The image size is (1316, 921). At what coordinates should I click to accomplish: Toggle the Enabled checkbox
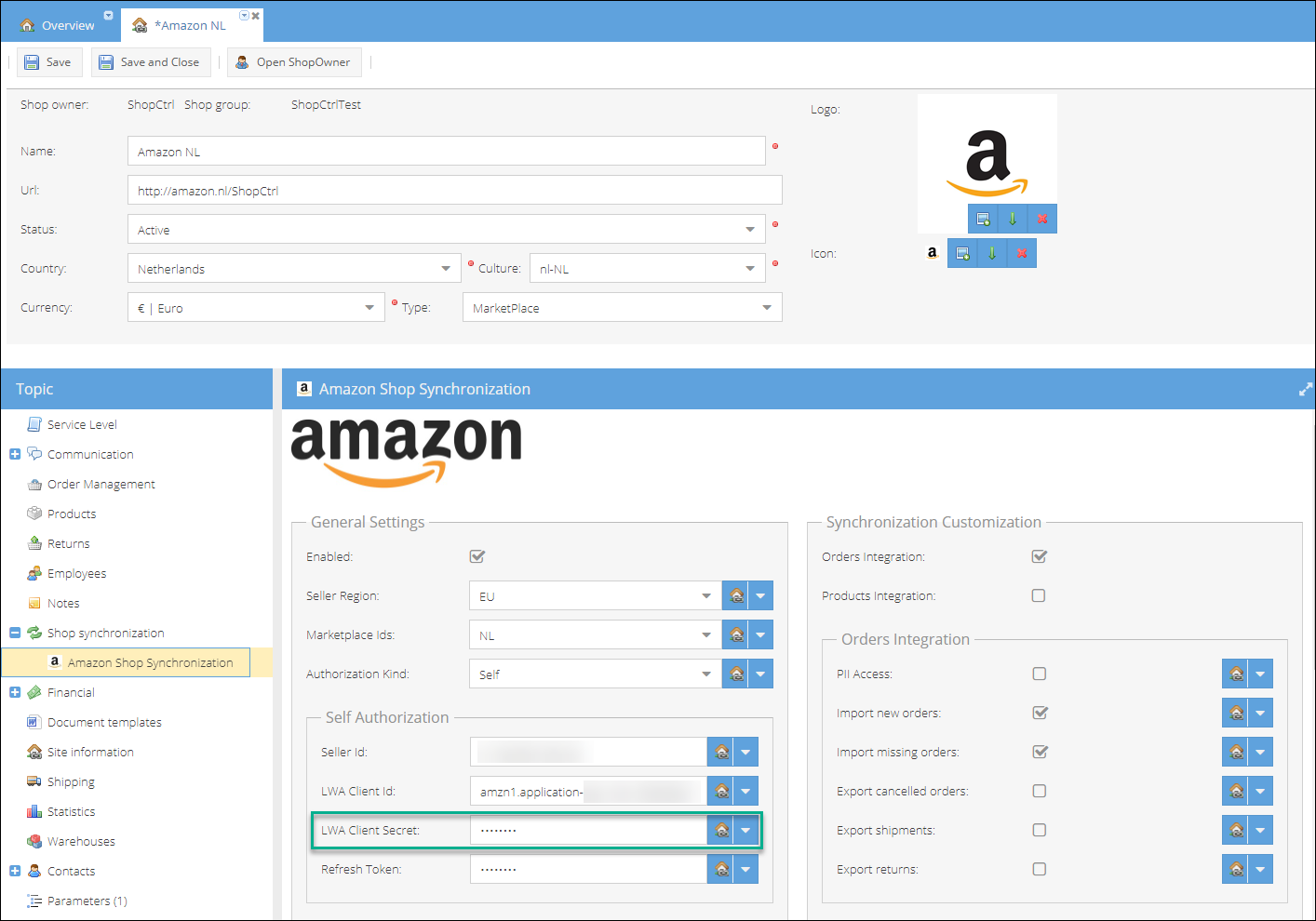tap(477, 556)
